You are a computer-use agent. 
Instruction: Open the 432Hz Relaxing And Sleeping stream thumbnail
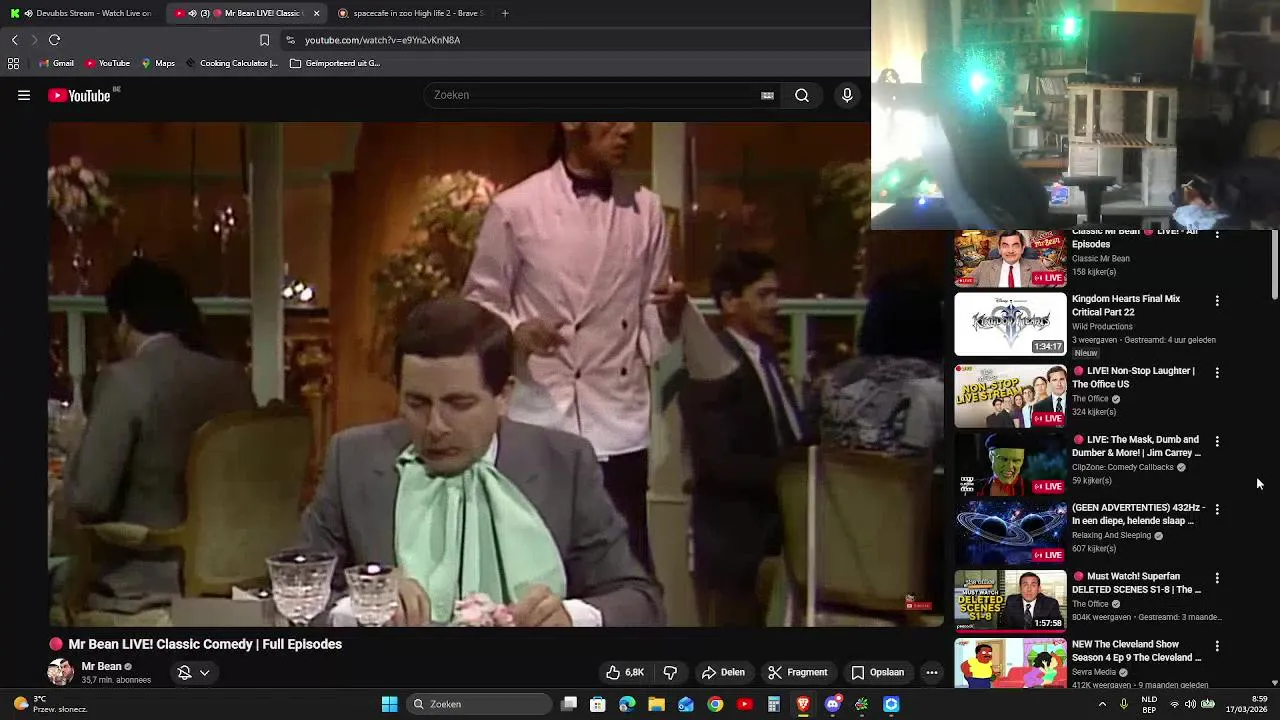coord(1010,533)
